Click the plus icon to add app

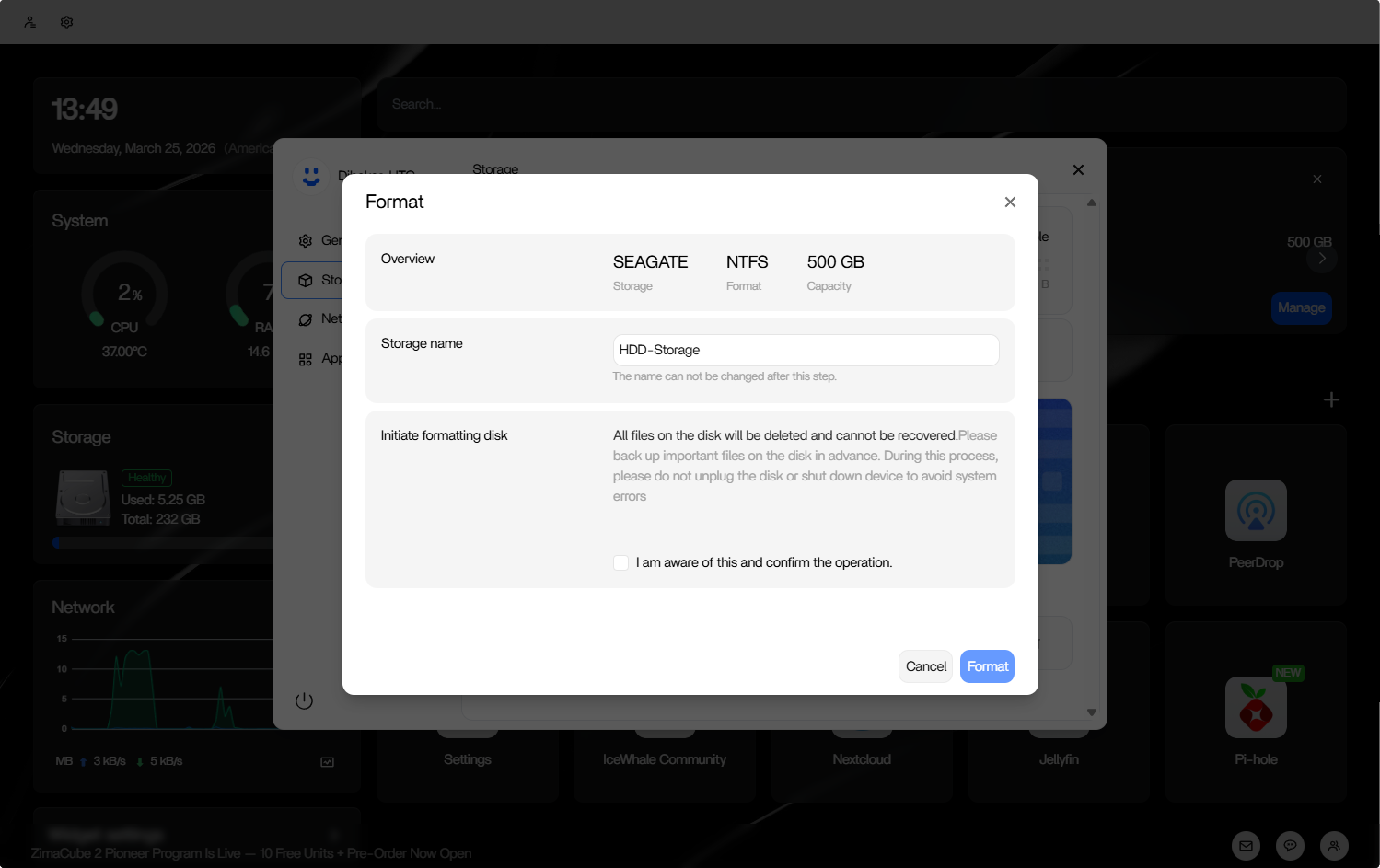[x=1331, y=399]
